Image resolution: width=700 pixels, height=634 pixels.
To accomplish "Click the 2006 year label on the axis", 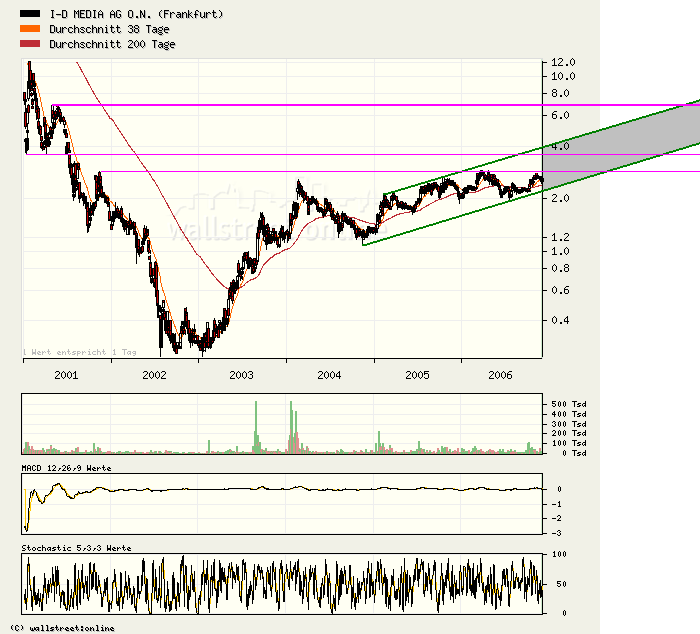I will tap(501, 375).
